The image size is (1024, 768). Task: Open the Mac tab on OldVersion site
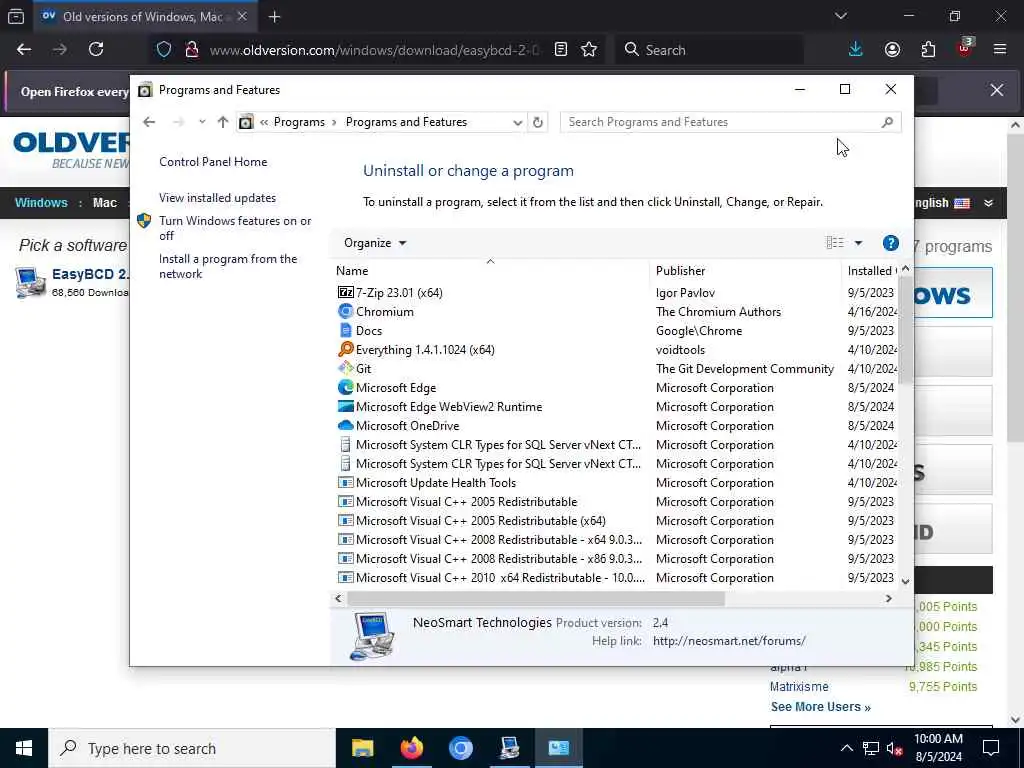[104, 202]
